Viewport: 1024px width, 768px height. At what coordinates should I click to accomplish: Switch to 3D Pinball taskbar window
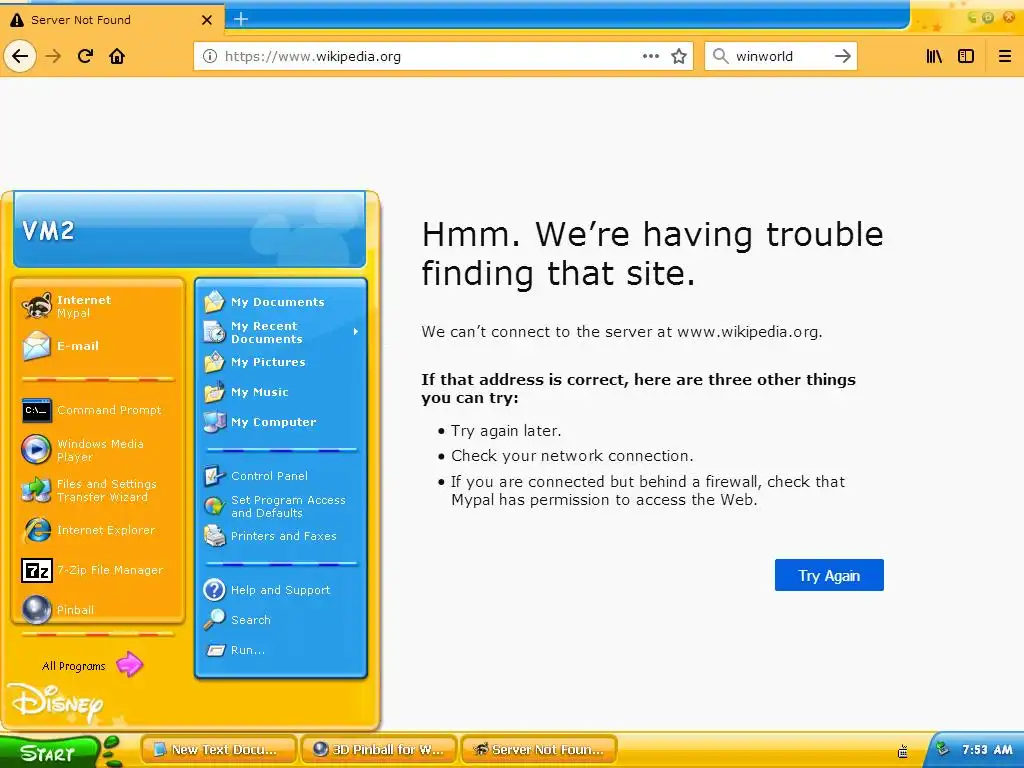click(x=379, y=750)
